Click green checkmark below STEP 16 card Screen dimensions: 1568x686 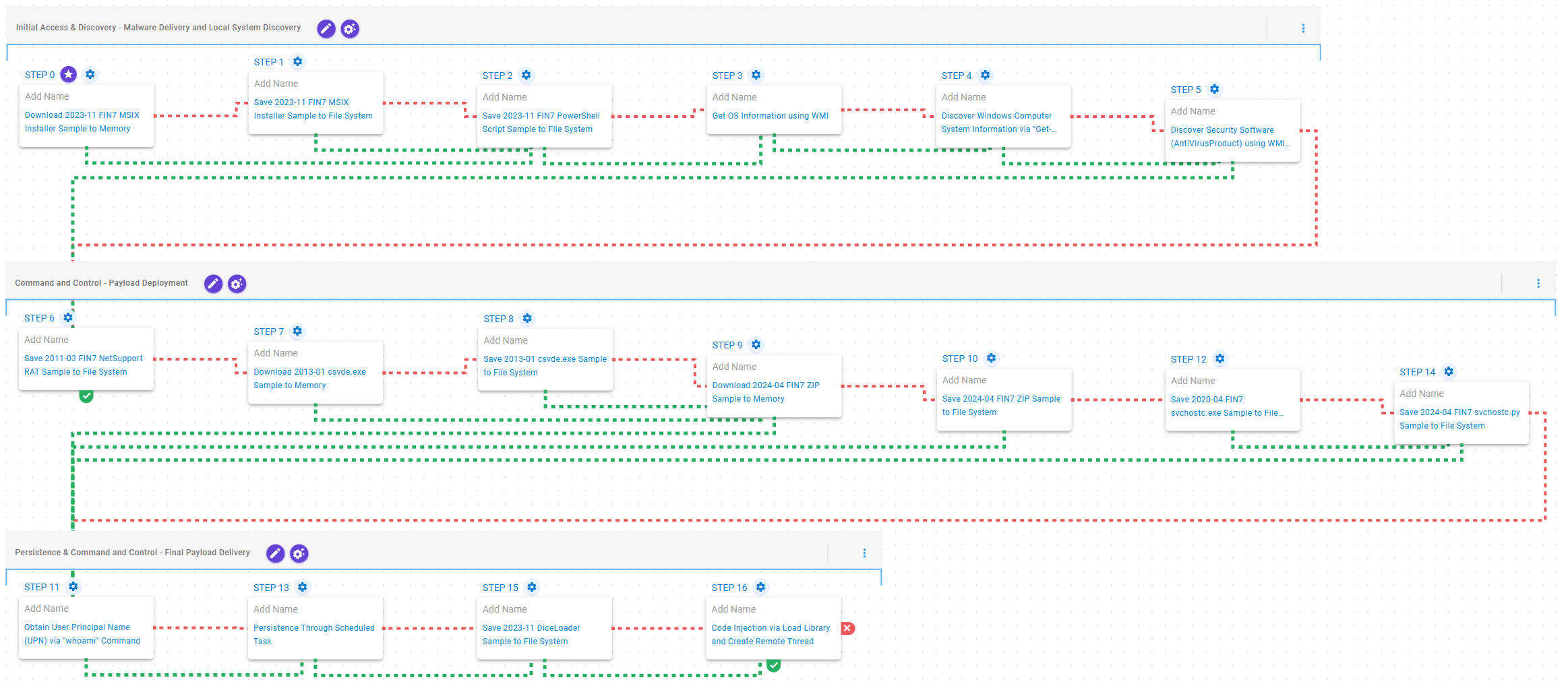774,666
